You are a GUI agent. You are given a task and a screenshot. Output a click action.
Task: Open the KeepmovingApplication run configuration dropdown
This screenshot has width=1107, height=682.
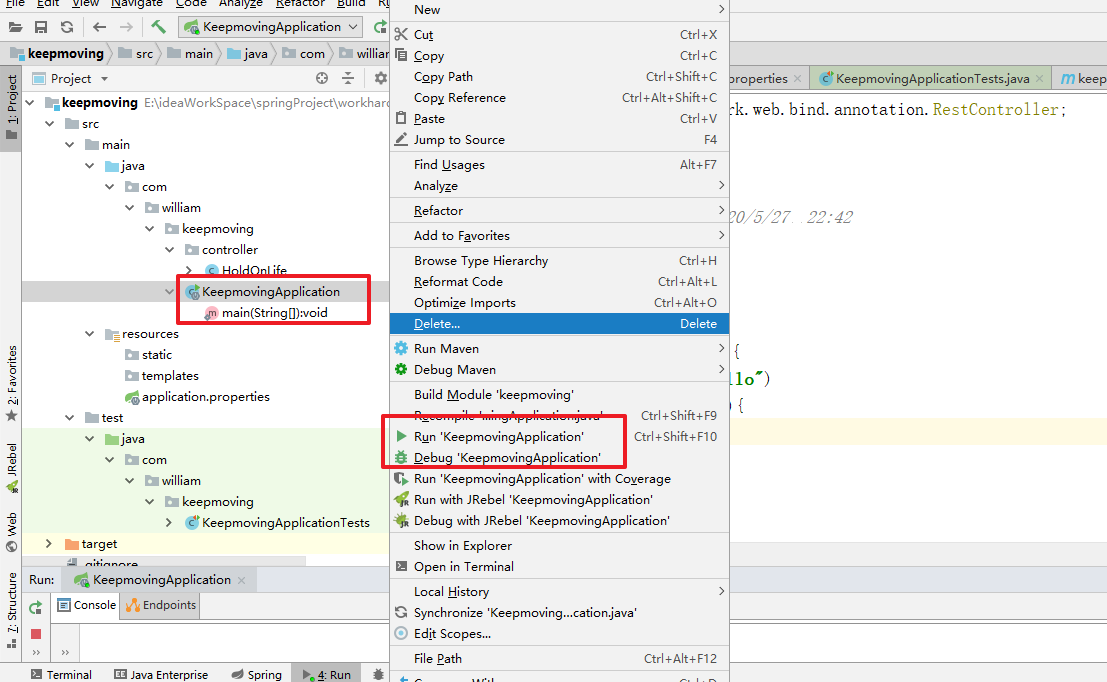271,27
